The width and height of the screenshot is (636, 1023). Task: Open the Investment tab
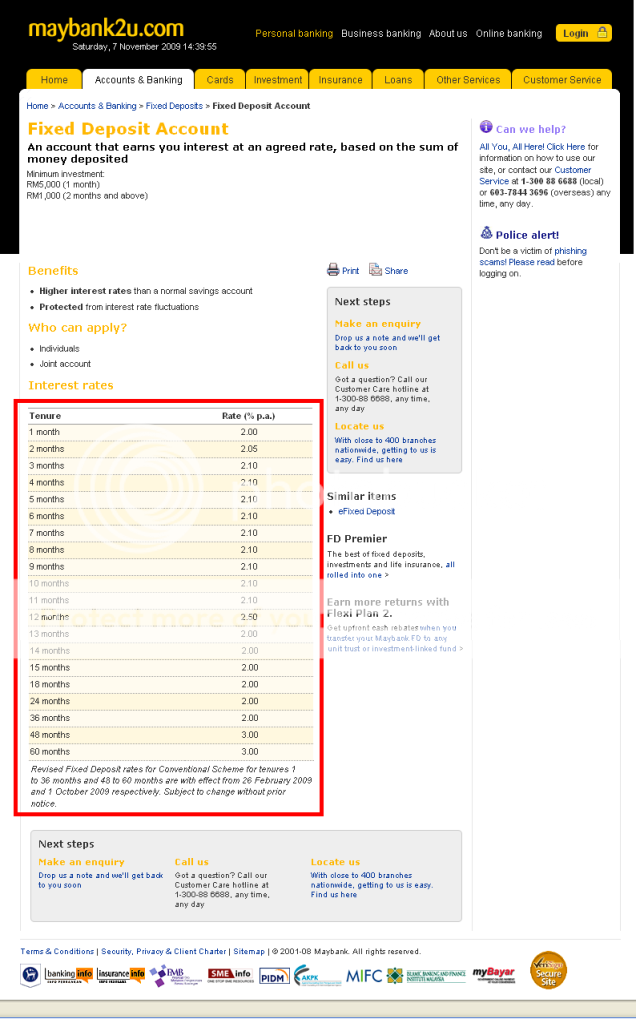point(278,80)
